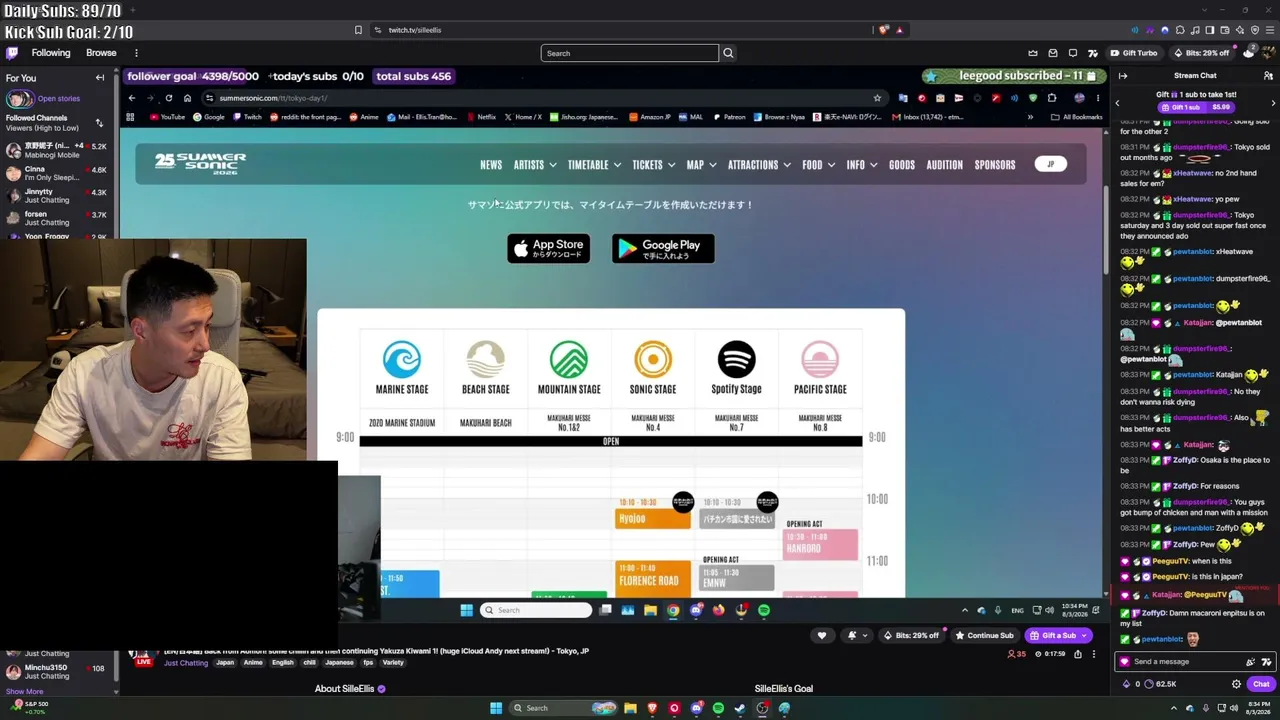The image size is (1280, 720).
Task: Open Spotify from the Windows taskbar
Action: click(718, 708)
